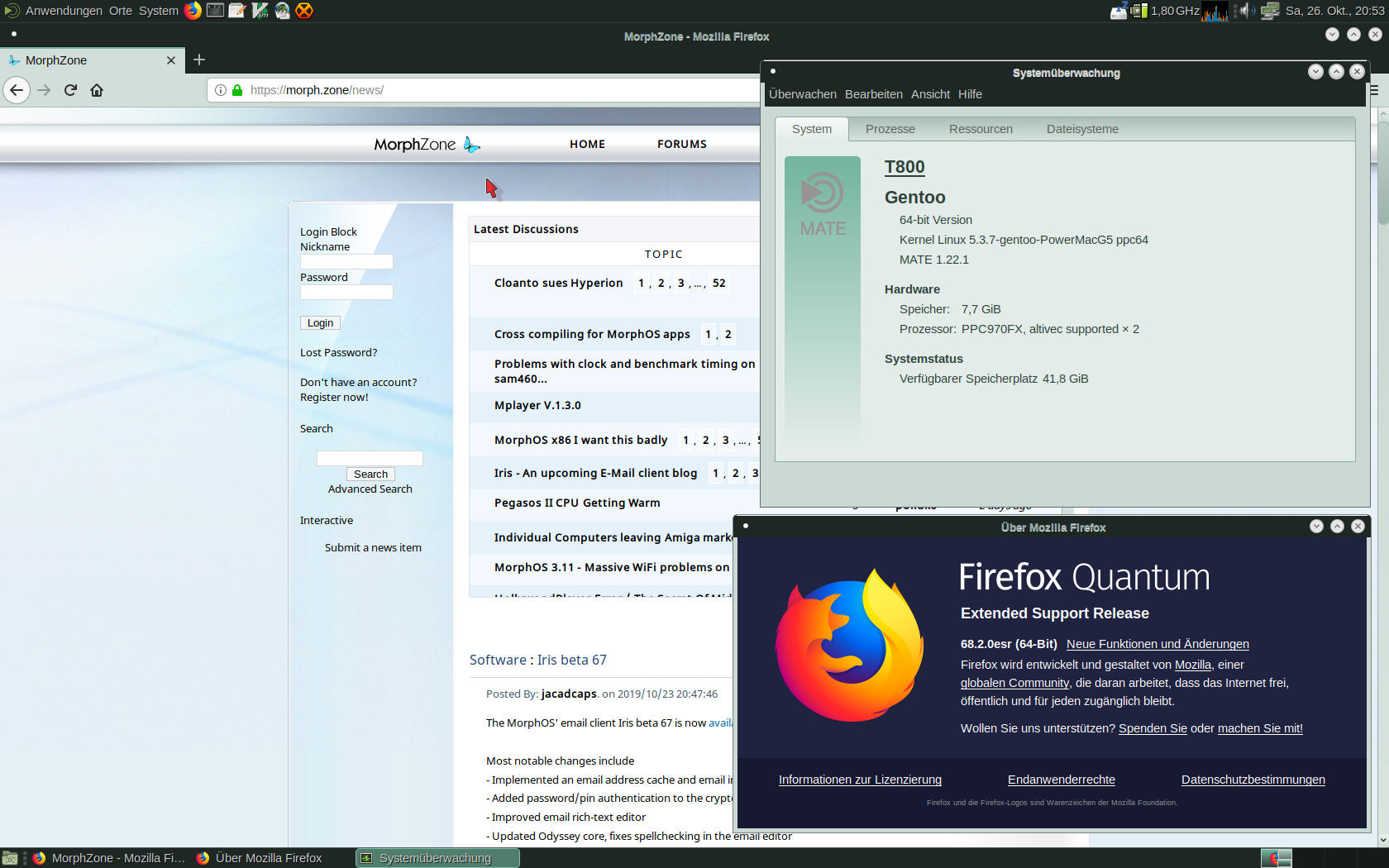Click the Search button
Viewport: 1389px width, 868px height.
[x=370, y=474]
